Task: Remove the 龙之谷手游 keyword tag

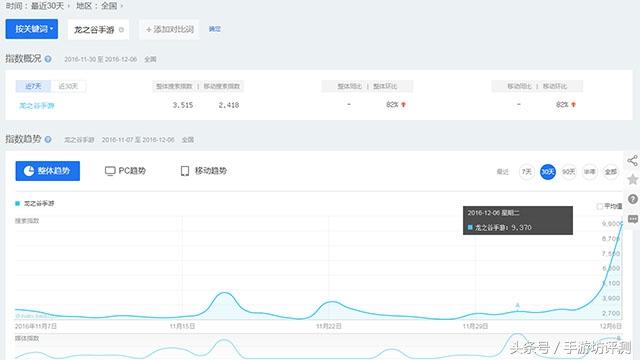Action: (121, 30)
